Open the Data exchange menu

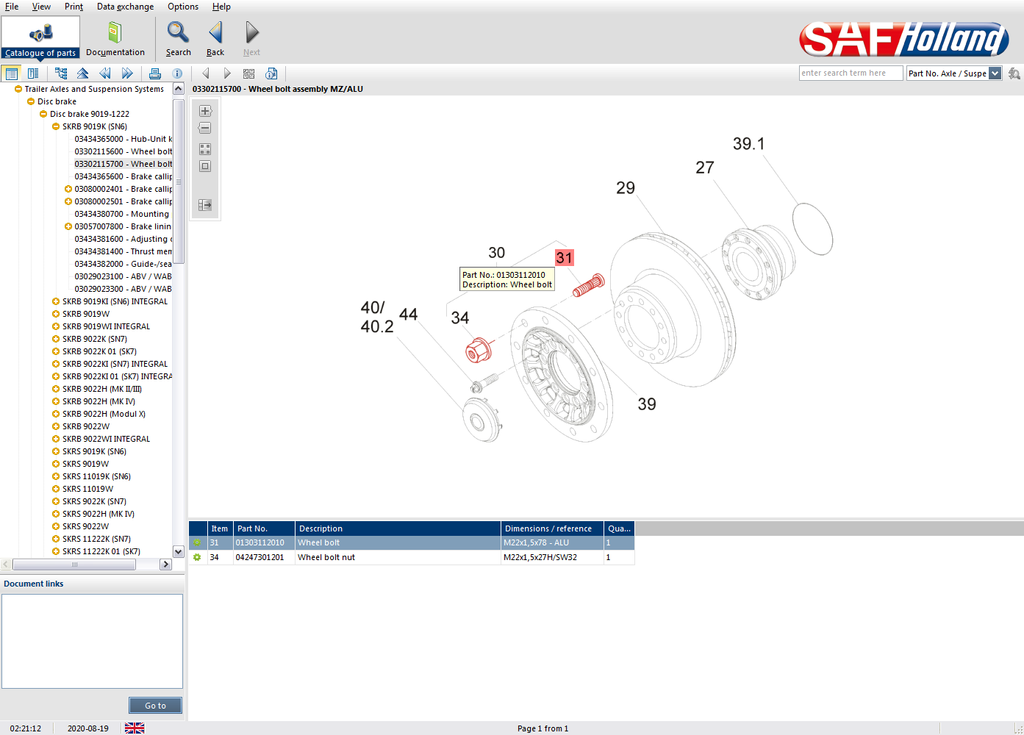[x=125, y=6]
